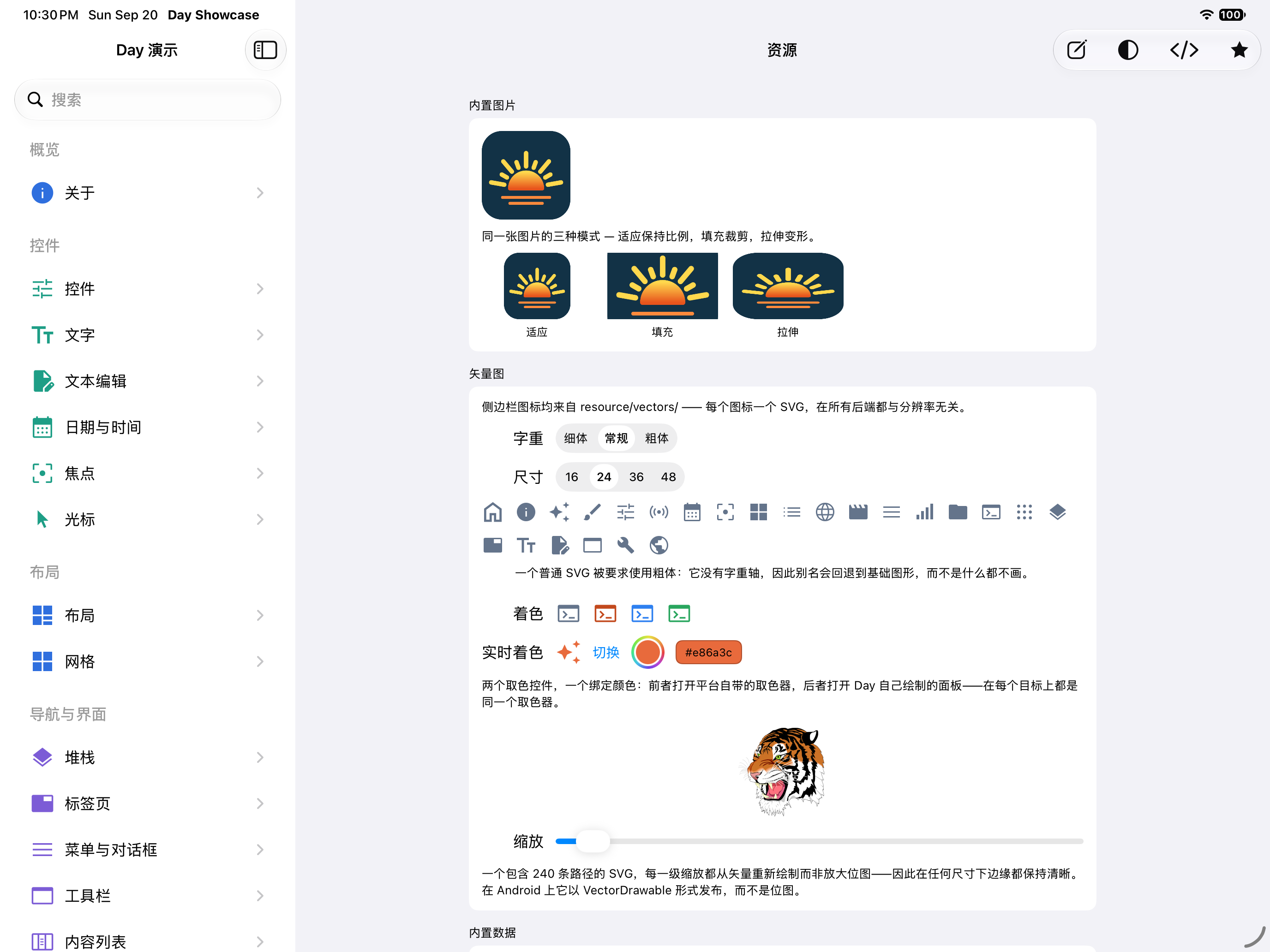Tap the 10:30 PM clock

coord(50,15)
